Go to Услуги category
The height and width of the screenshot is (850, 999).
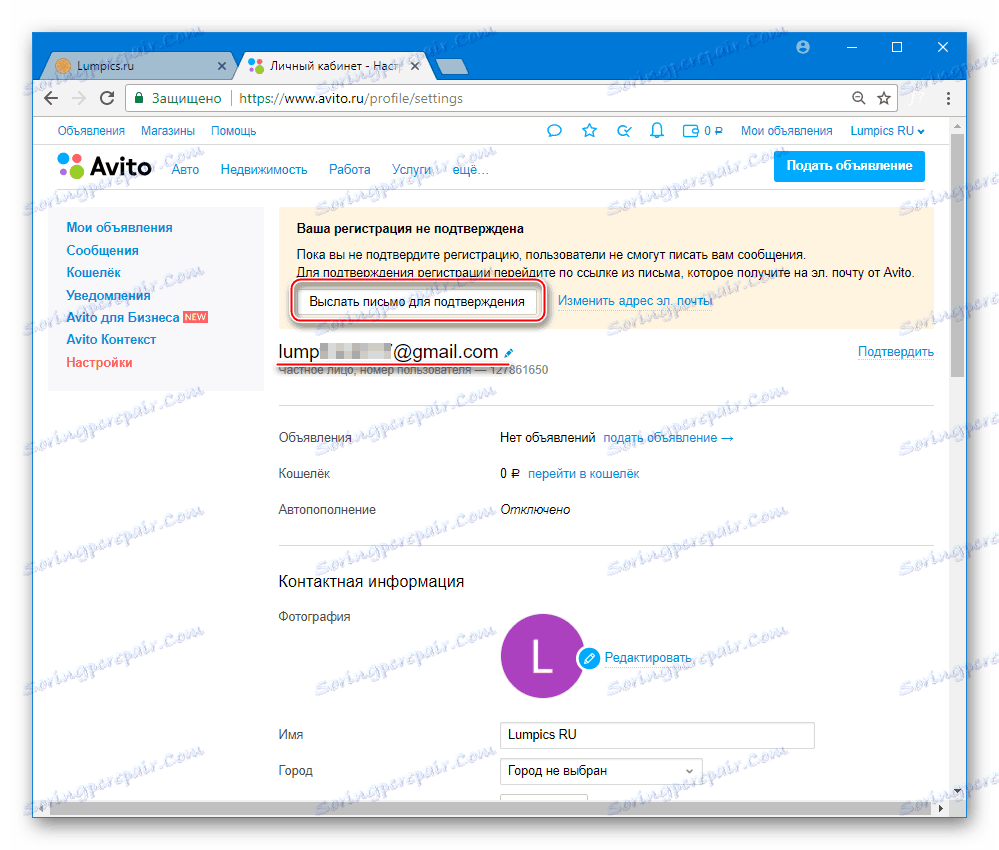click(x=412, y=169)
